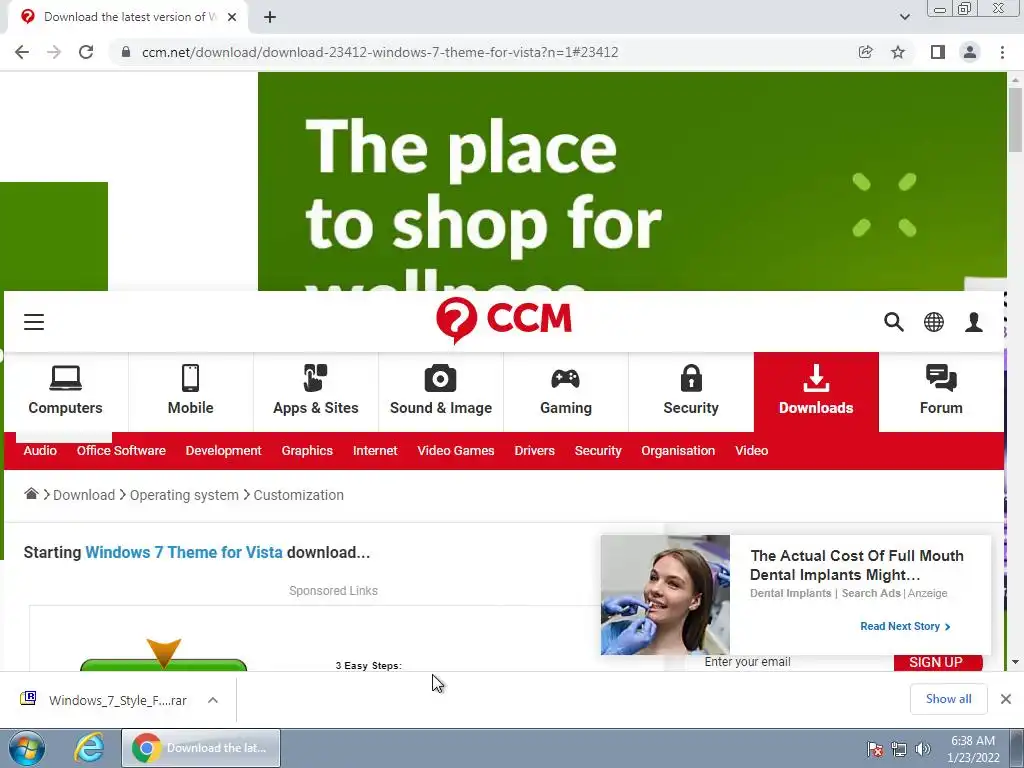This screenshot has width=1024, height=768.
Task: Open the CCM user account icon
Action: tap(974, 322)
